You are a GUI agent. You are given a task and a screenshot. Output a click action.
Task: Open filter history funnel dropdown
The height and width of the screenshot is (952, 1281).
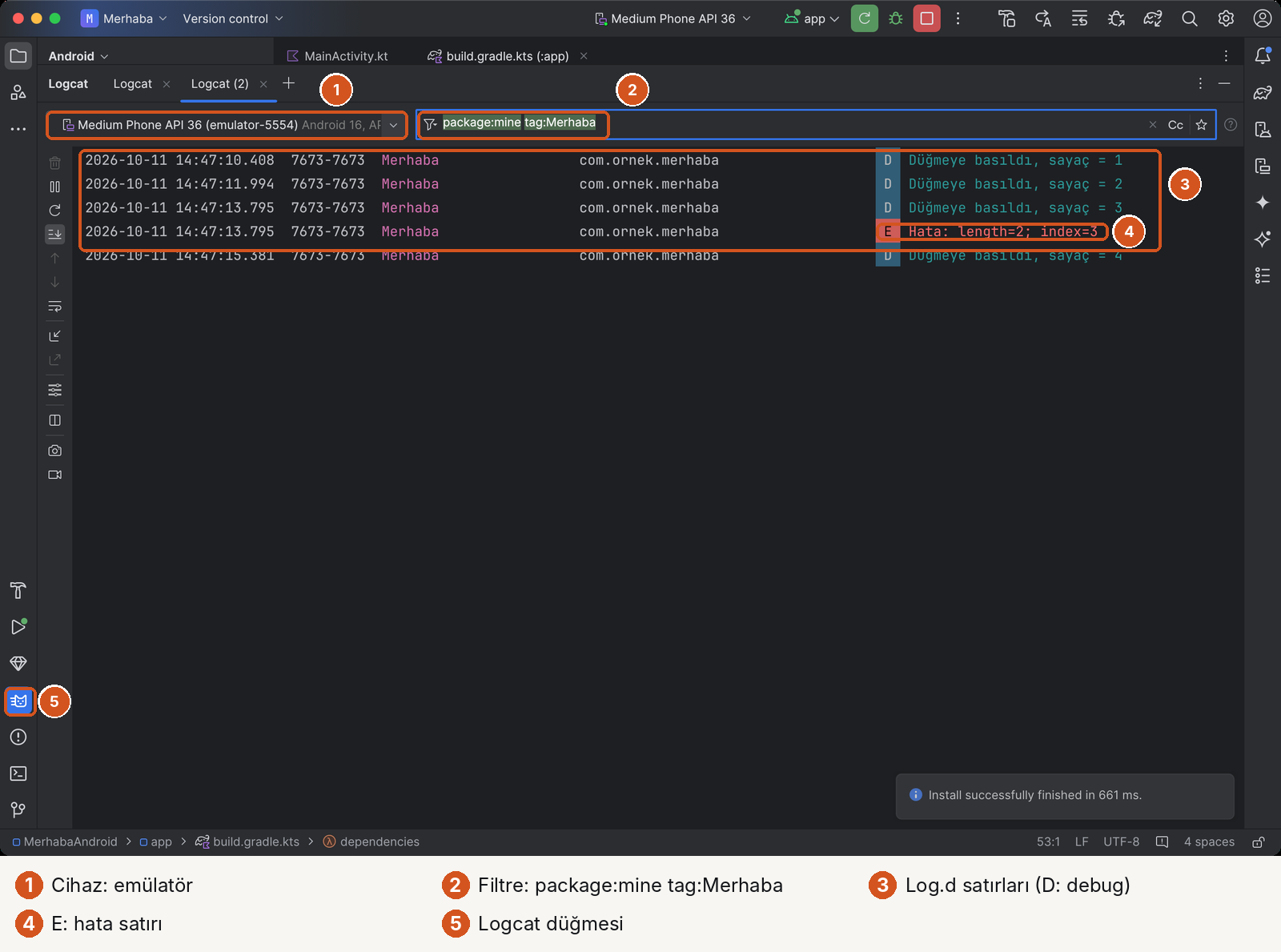click(430, 124)
